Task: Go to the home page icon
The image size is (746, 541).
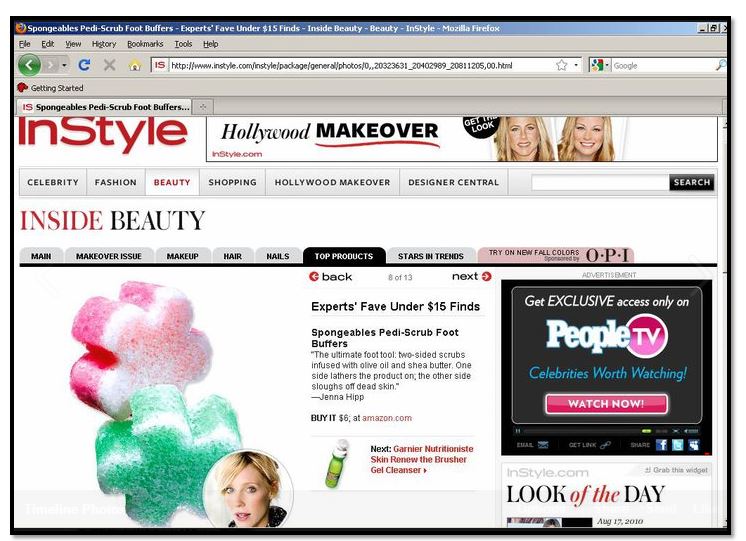Action: pos(135,65)
